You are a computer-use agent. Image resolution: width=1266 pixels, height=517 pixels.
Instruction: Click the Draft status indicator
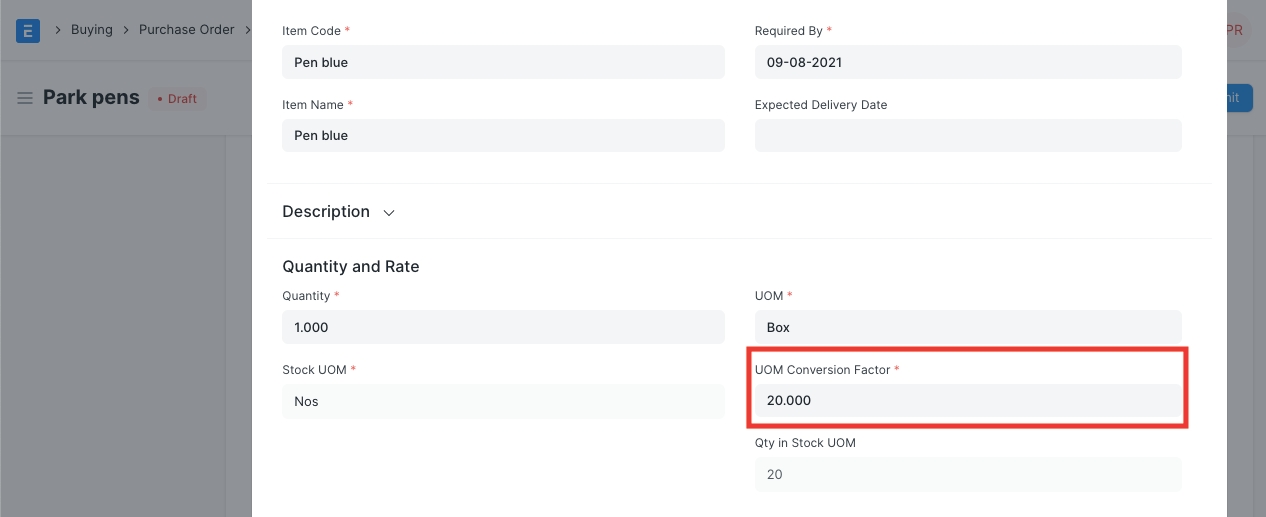[177, 99]
